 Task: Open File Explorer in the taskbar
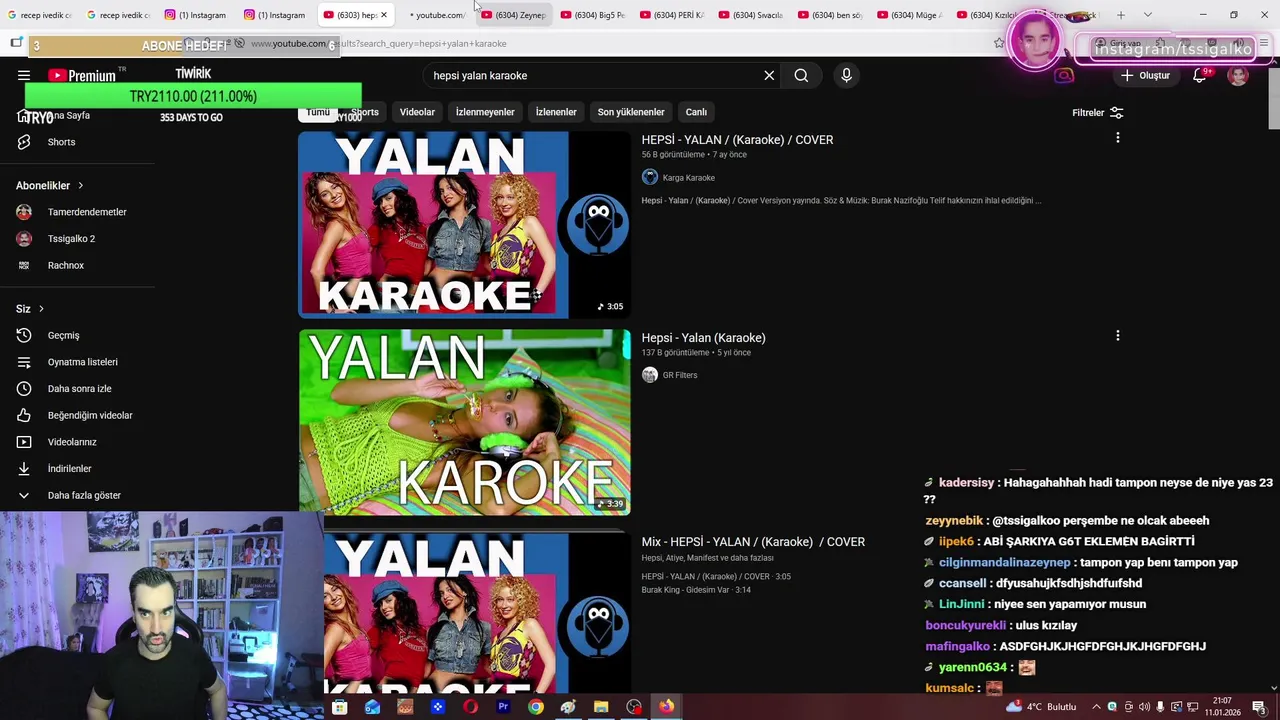[x=601, y=707]
